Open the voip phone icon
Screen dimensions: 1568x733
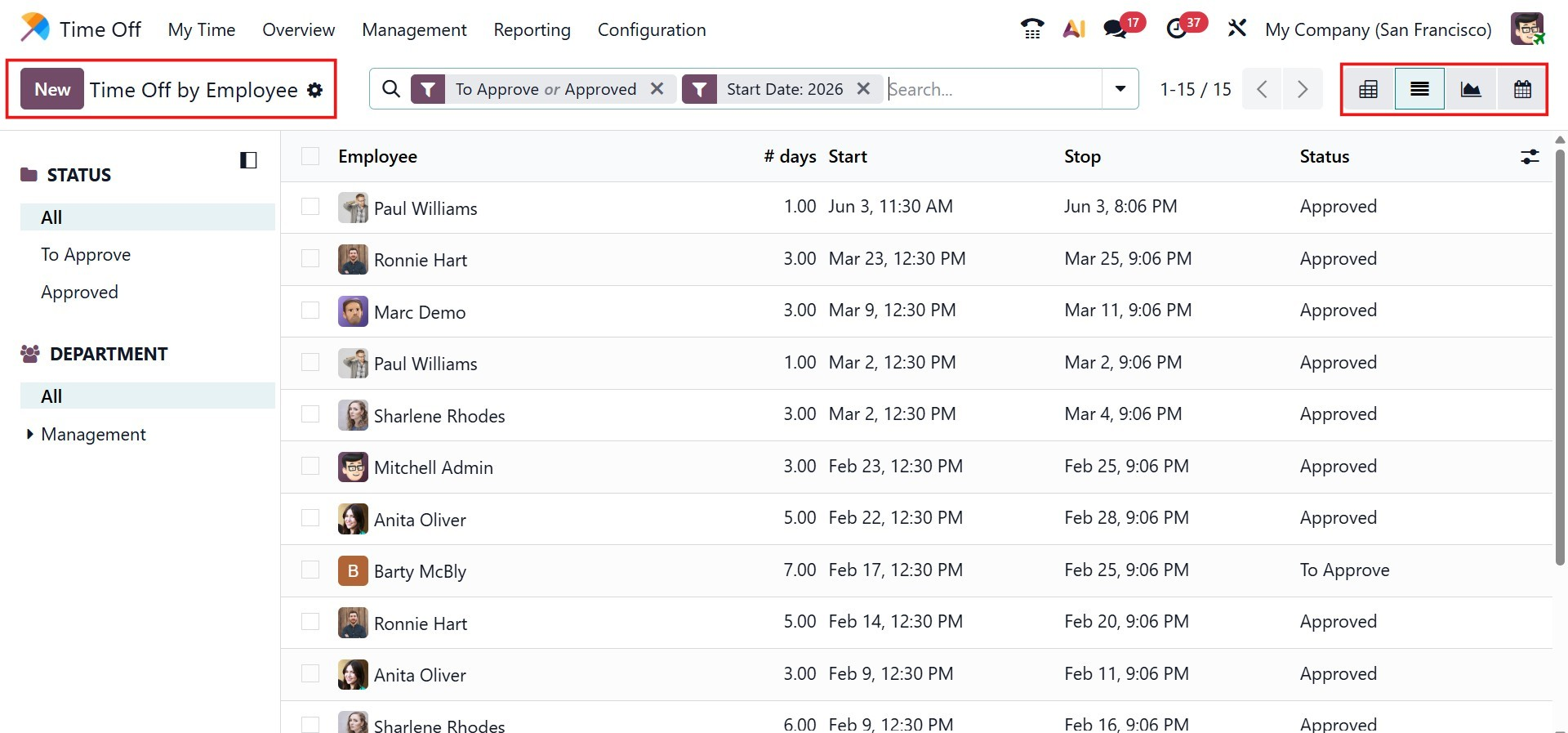click(x=1032, y=29)
